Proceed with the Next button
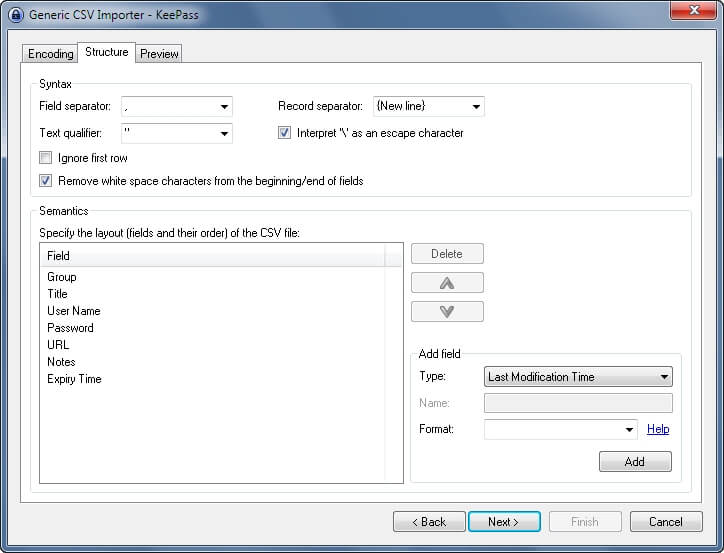The image size is (724, 553). (x=504, y=522)
